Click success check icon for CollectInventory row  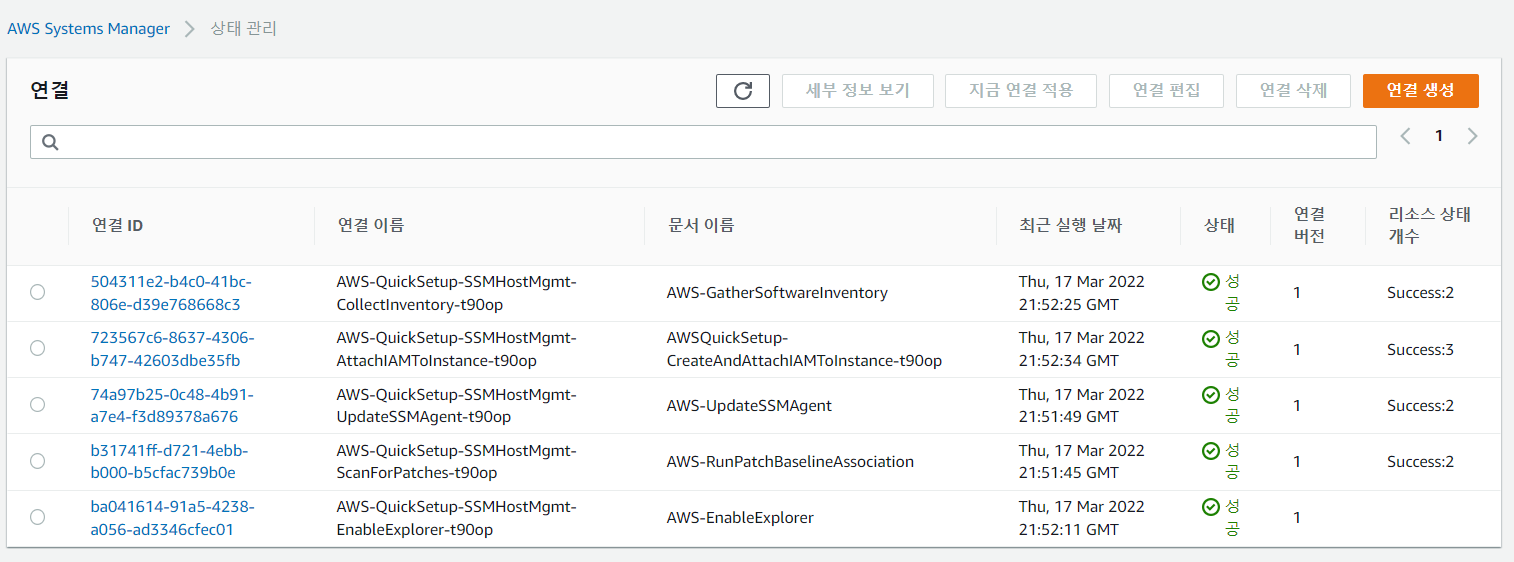click(x=1210, y=282)
